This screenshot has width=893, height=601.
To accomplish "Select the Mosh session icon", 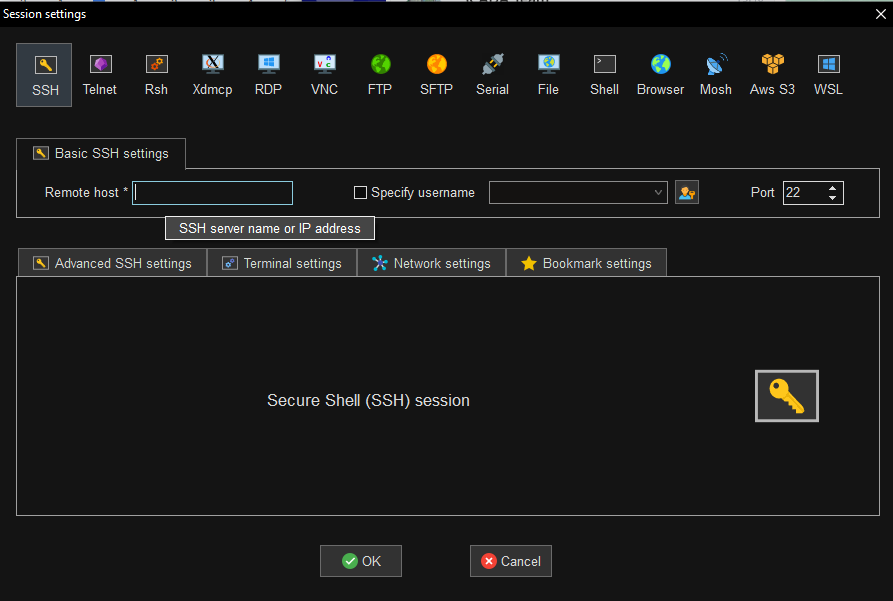I will tap(715, 75).
